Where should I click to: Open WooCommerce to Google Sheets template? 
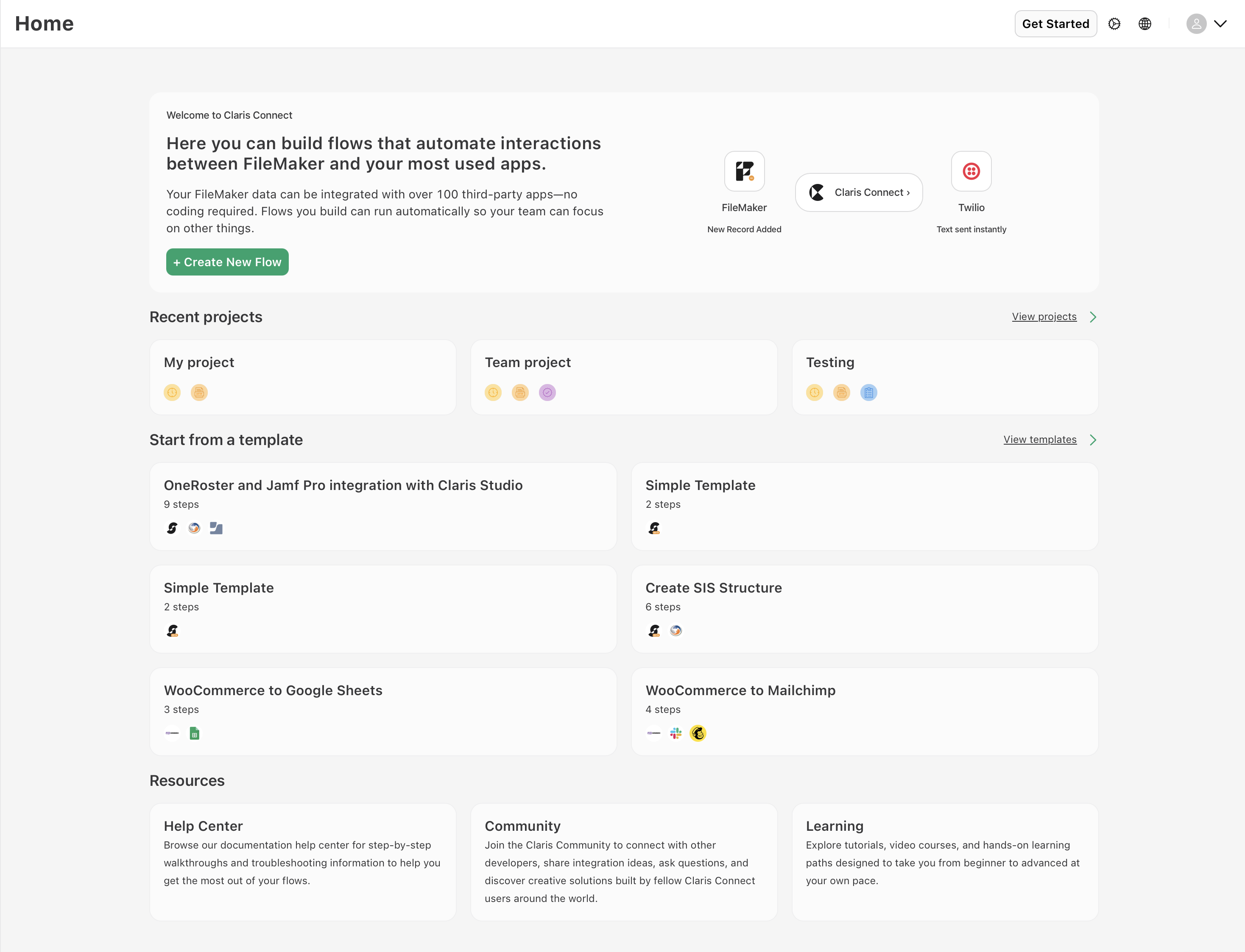point(383,712)
